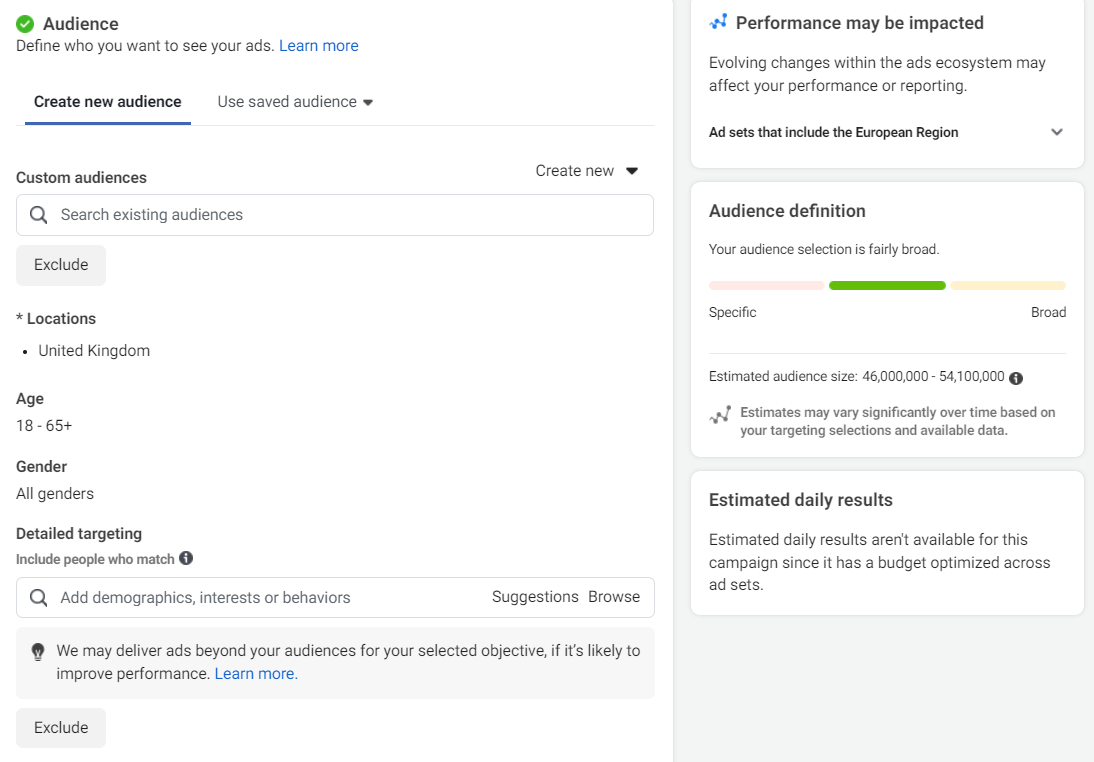This screenshot has height=762, width=1094.
Task: Click the info icon next to estimated audience size
Action: (1016, 378)
